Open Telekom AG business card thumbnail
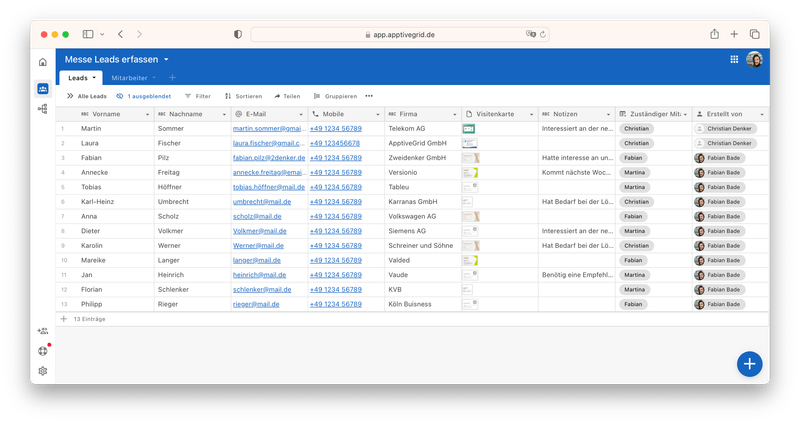Viewport: 800px width, 424px height. 469,129
